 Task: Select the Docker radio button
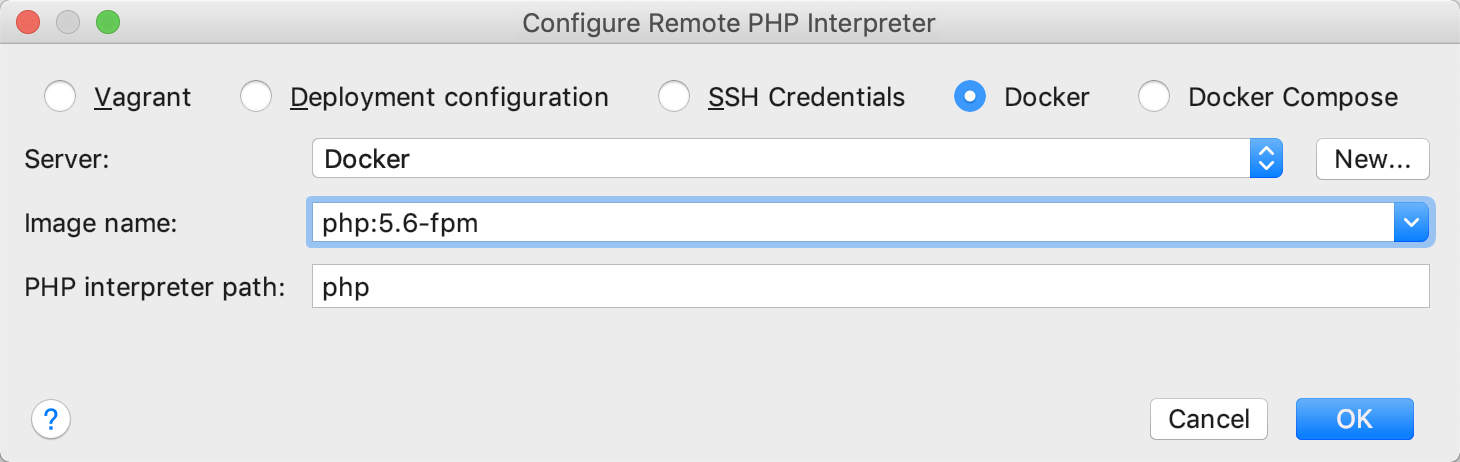coord(970,97)
